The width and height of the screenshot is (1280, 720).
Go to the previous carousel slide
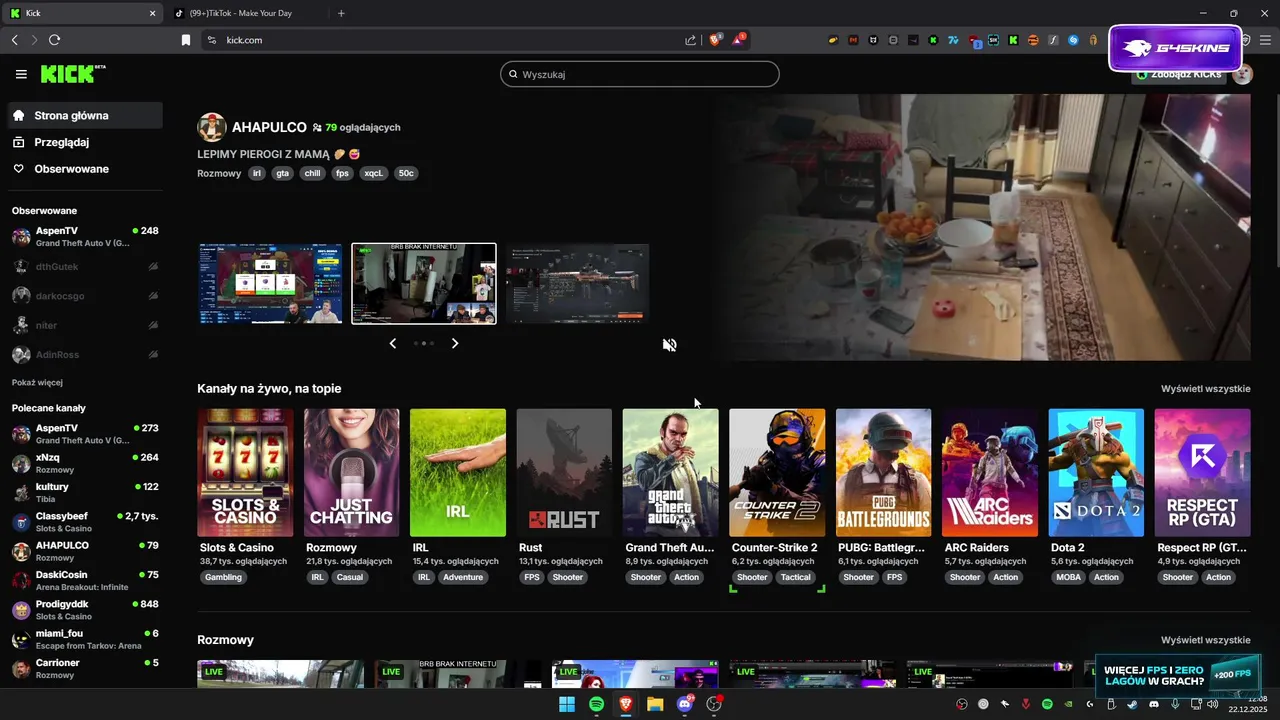[x=392, y=343]
